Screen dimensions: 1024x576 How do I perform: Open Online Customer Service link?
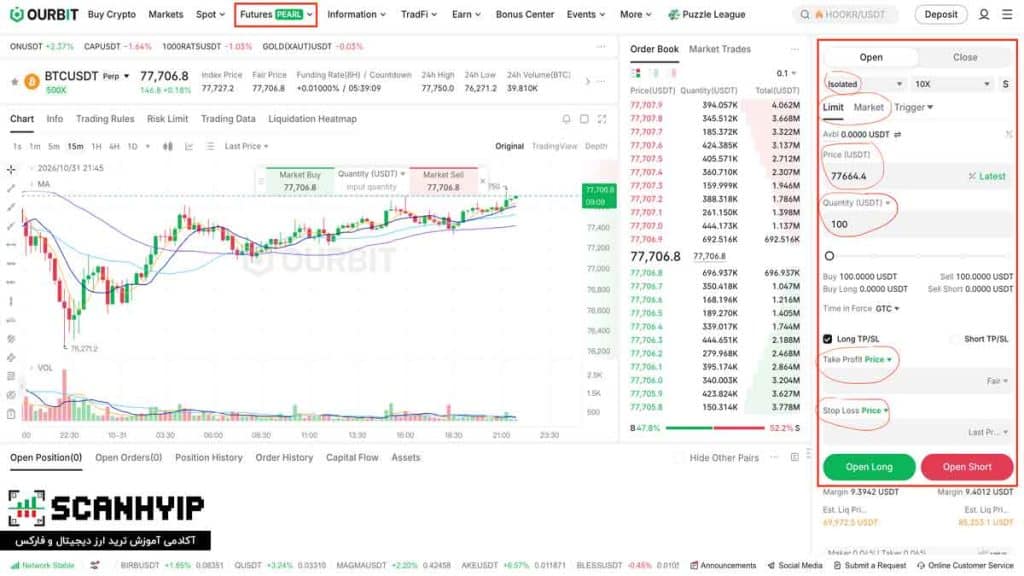(965, 566)
